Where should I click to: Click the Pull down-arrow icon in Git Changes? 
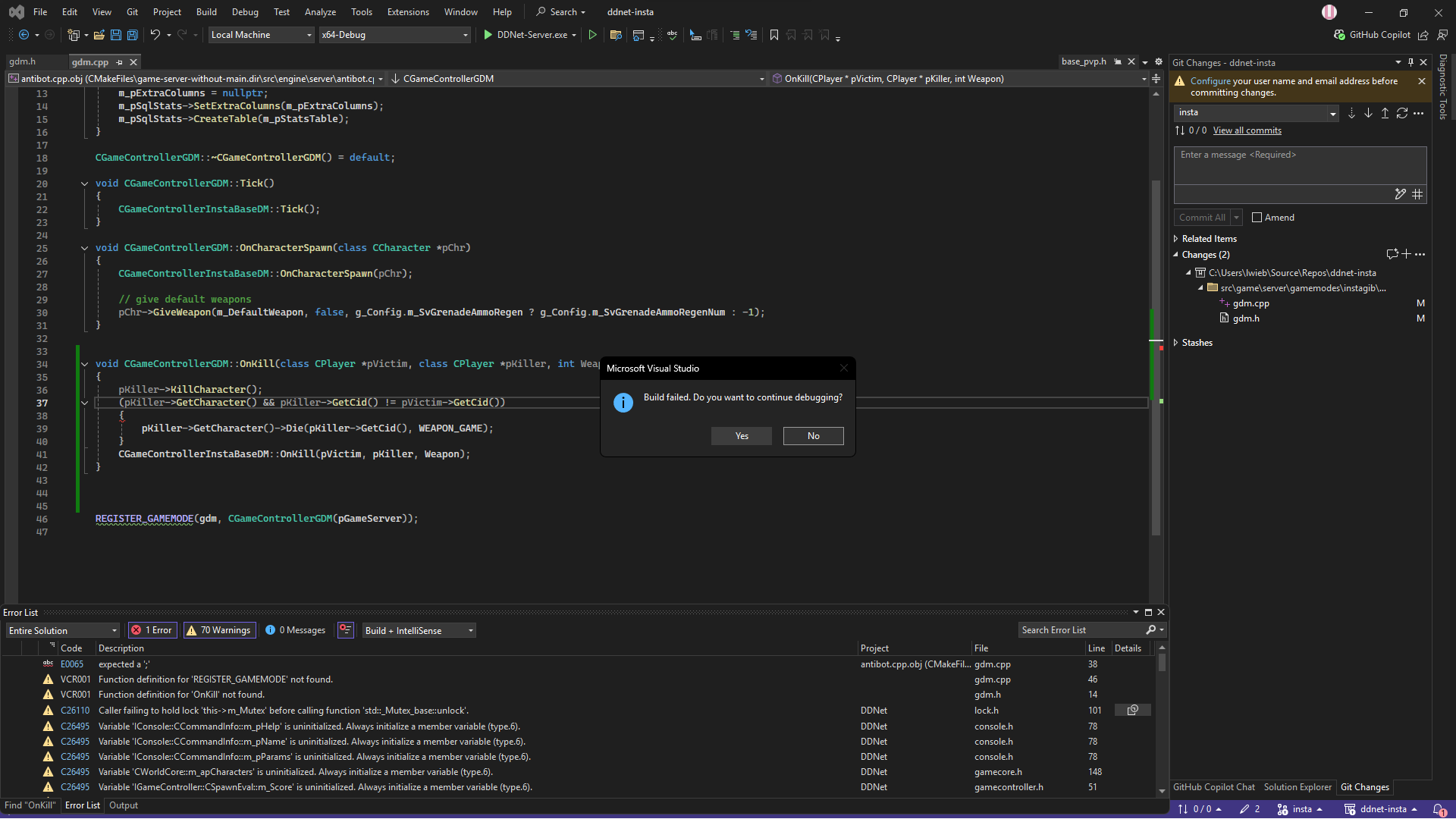click(x=1368, y=113)
